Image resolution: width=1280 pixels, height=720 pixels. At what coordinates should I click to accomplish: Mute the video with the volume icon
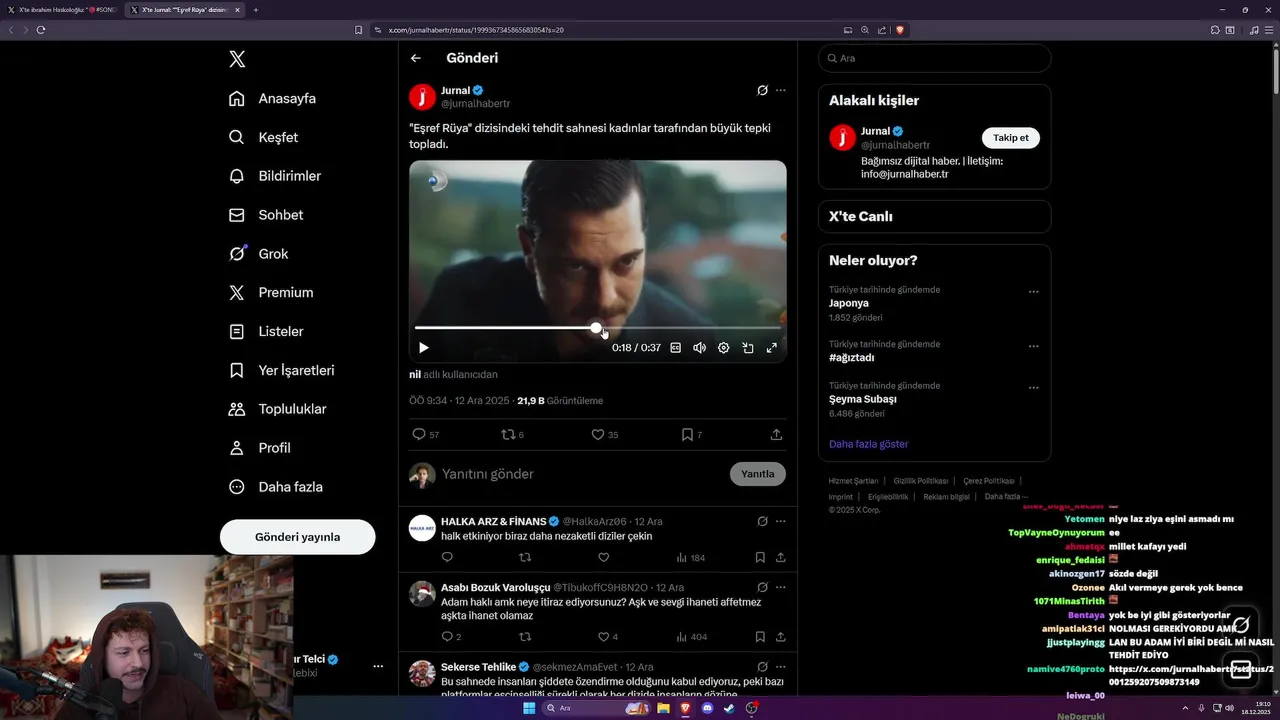click(x=699, y=348)
